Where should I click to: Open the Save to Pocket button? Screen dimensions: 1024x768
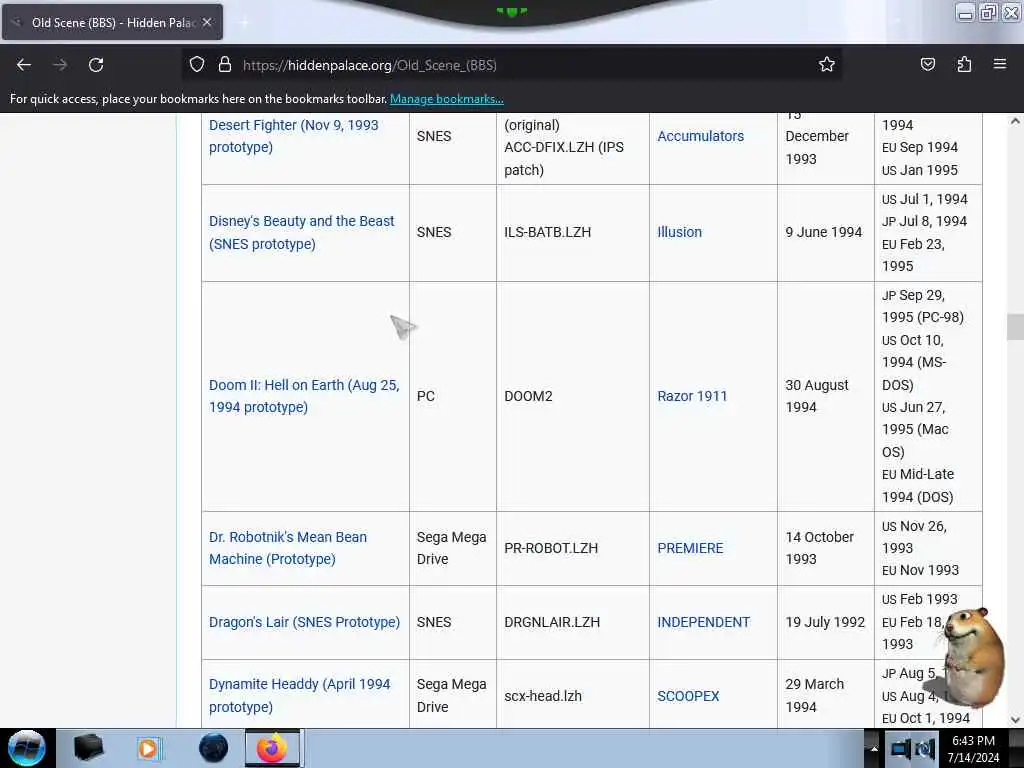coord(927,65)
